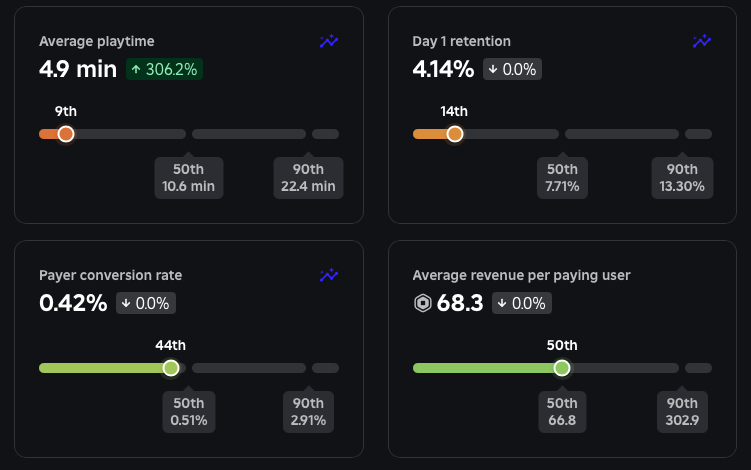Click the 90th 2.91% benchmark label
This screenshot has width=751, height=470.
(308, 411)
